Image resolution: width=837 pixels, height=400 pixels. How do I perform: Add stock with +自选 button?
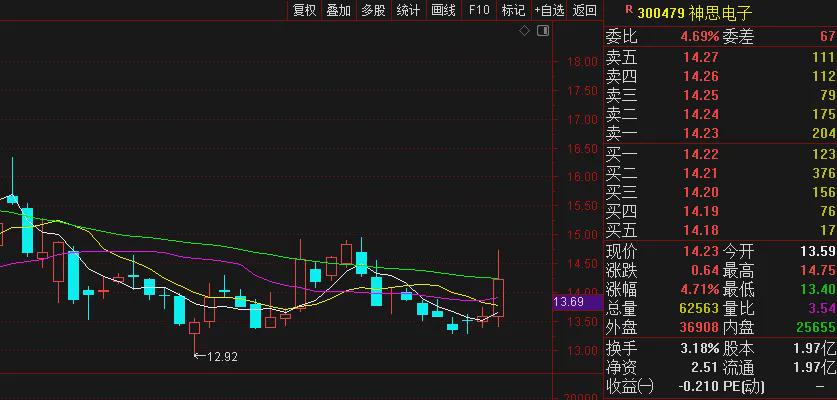coord(549,10)
